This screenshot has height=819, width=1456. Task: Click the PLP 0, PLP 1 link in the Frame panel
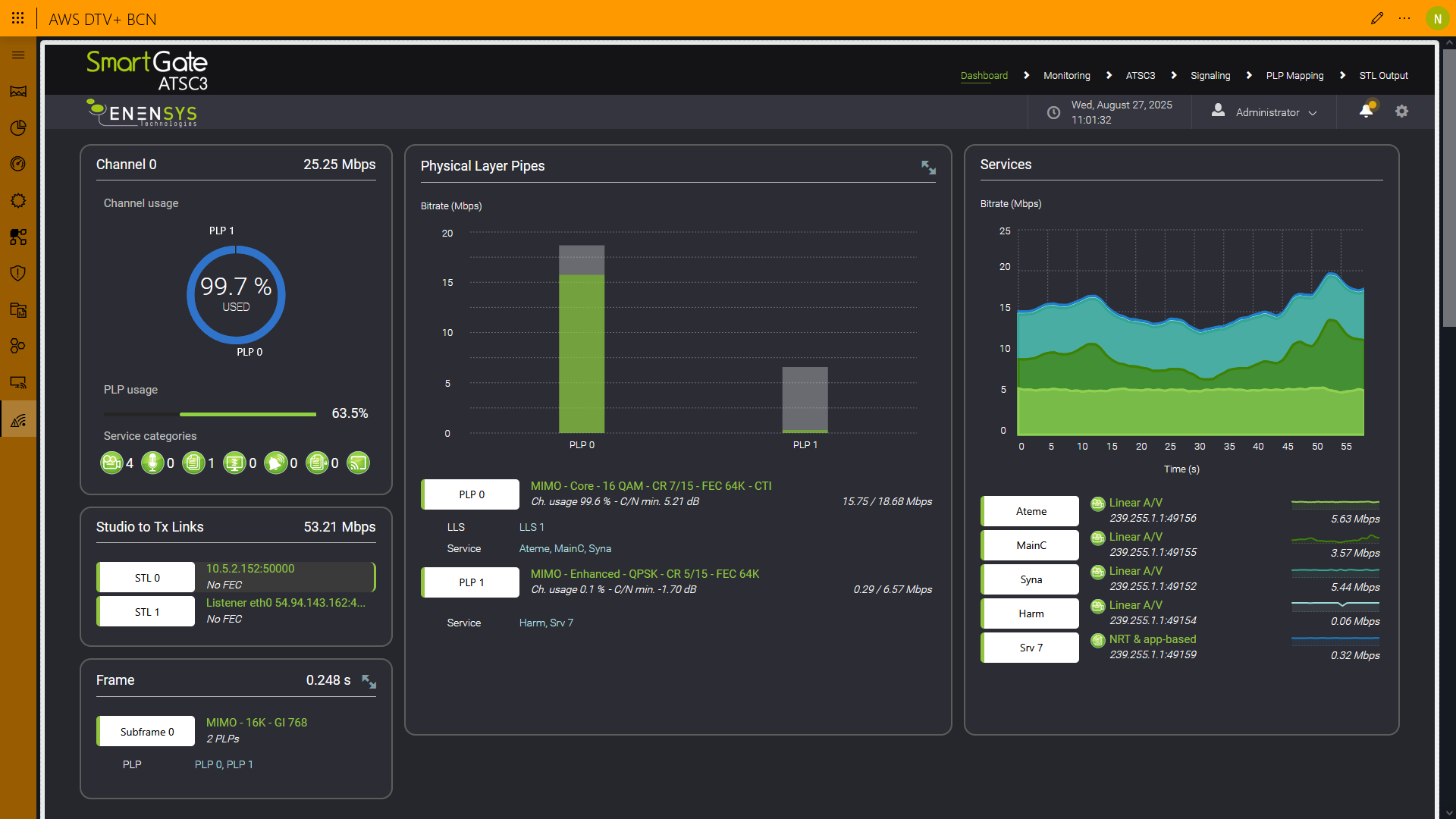224,764
